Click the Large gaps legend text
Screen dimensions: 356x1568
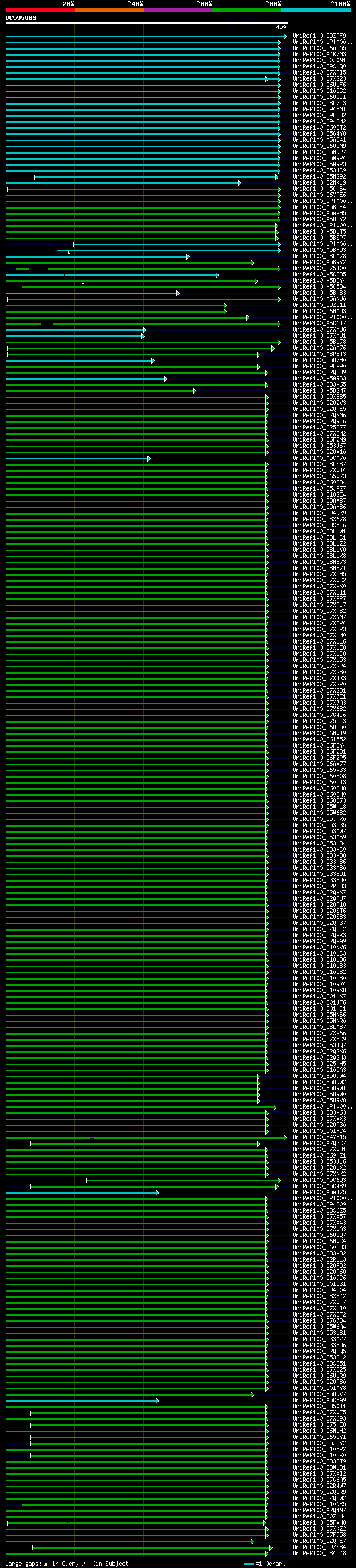tap(68, 1564)
